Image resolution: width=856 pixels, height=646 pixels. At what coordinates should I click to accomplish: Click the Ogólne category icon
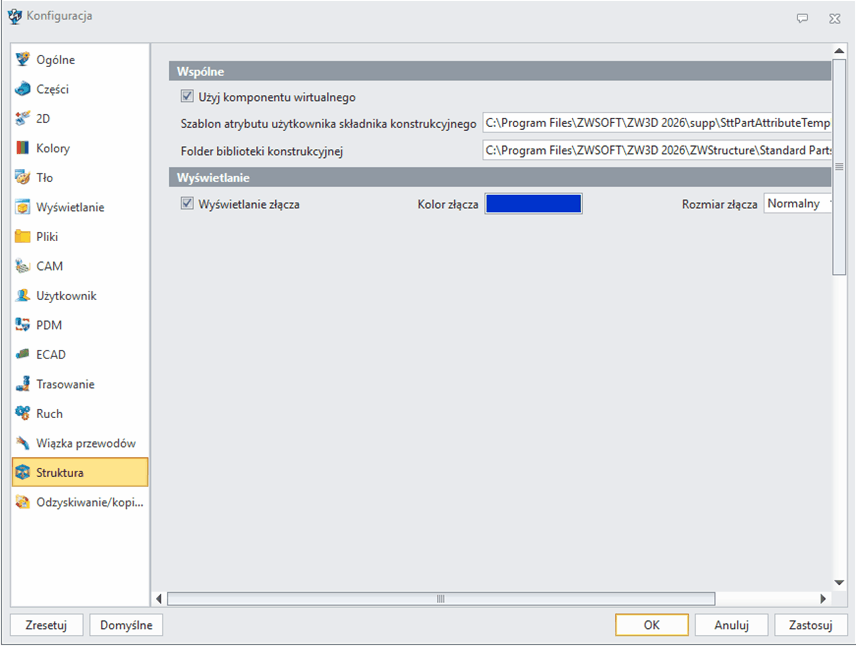(23, 60)
